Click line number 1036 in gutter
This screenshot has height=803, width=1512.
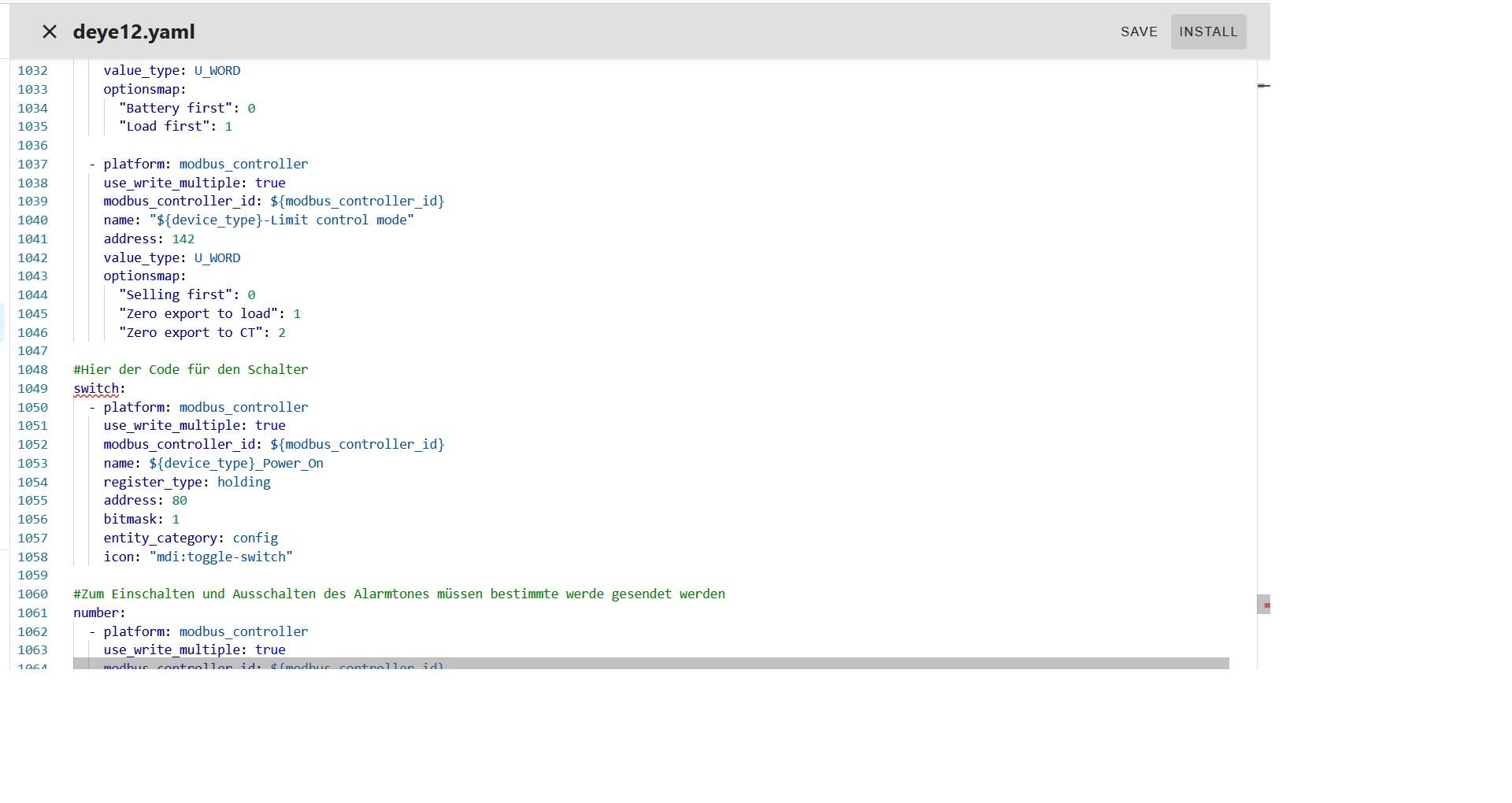(x=32, y=145)
